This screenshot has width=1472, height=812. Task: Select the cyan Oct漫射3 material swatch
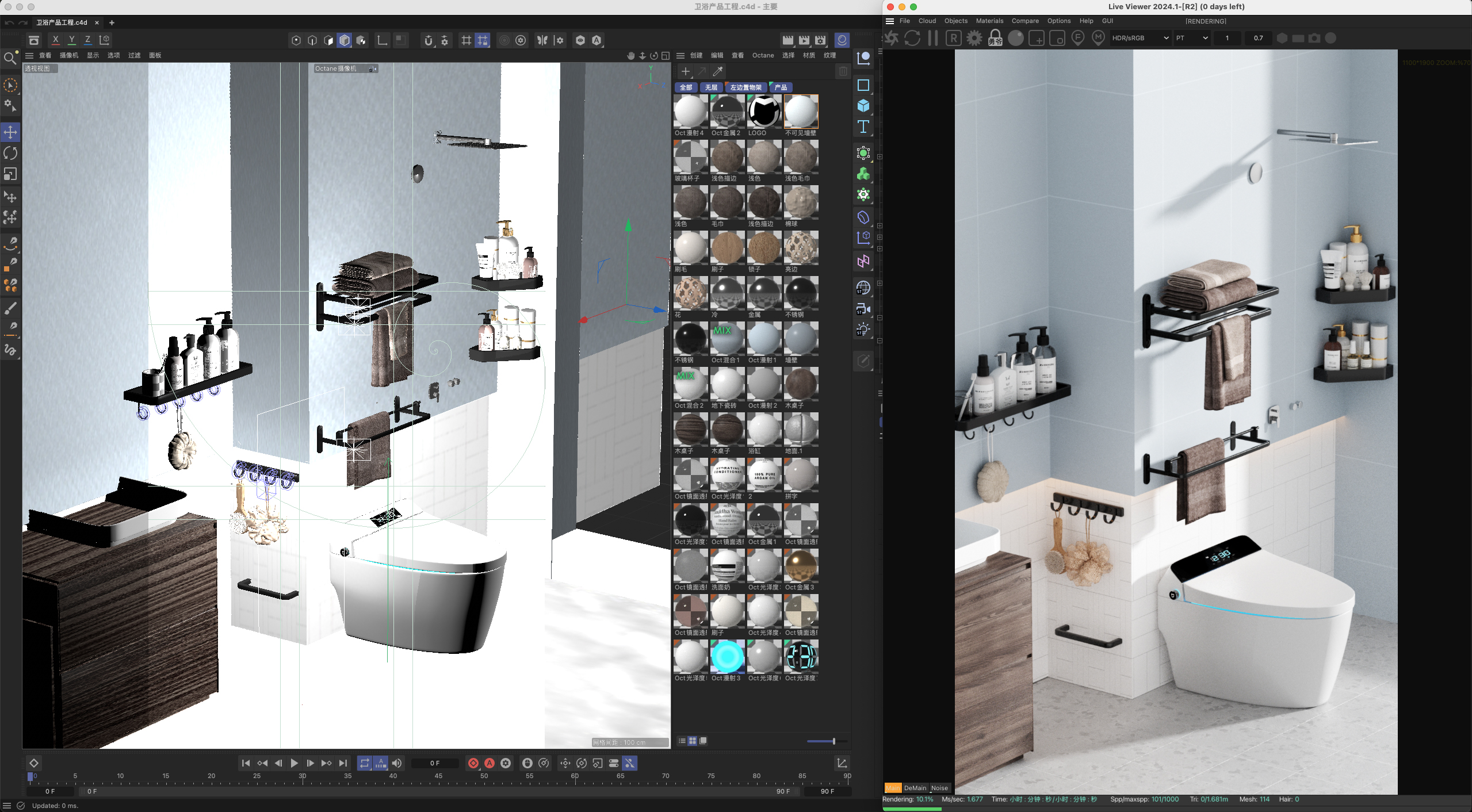(x=727, y=657)
